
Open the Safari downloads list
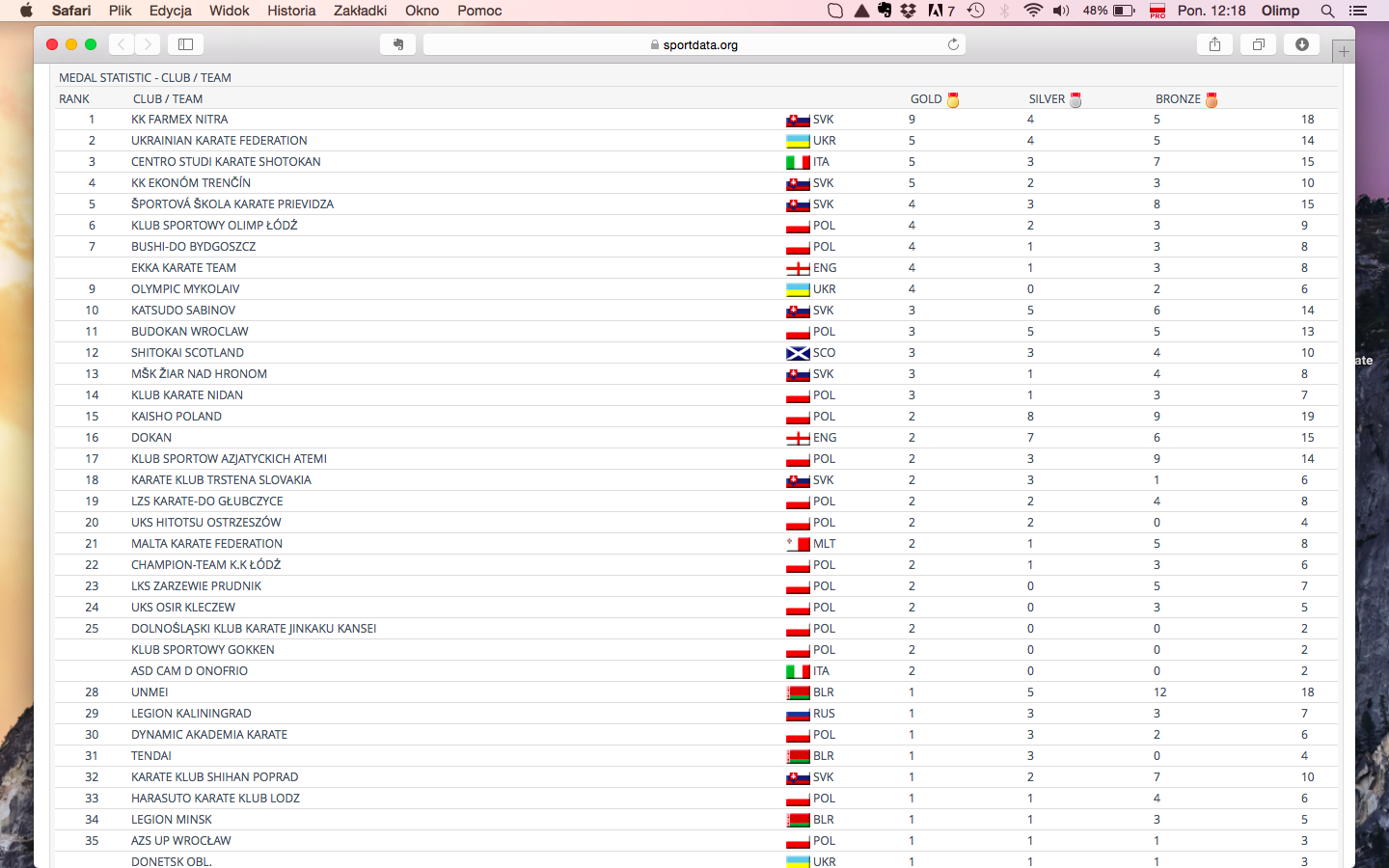click(1301, 44)
